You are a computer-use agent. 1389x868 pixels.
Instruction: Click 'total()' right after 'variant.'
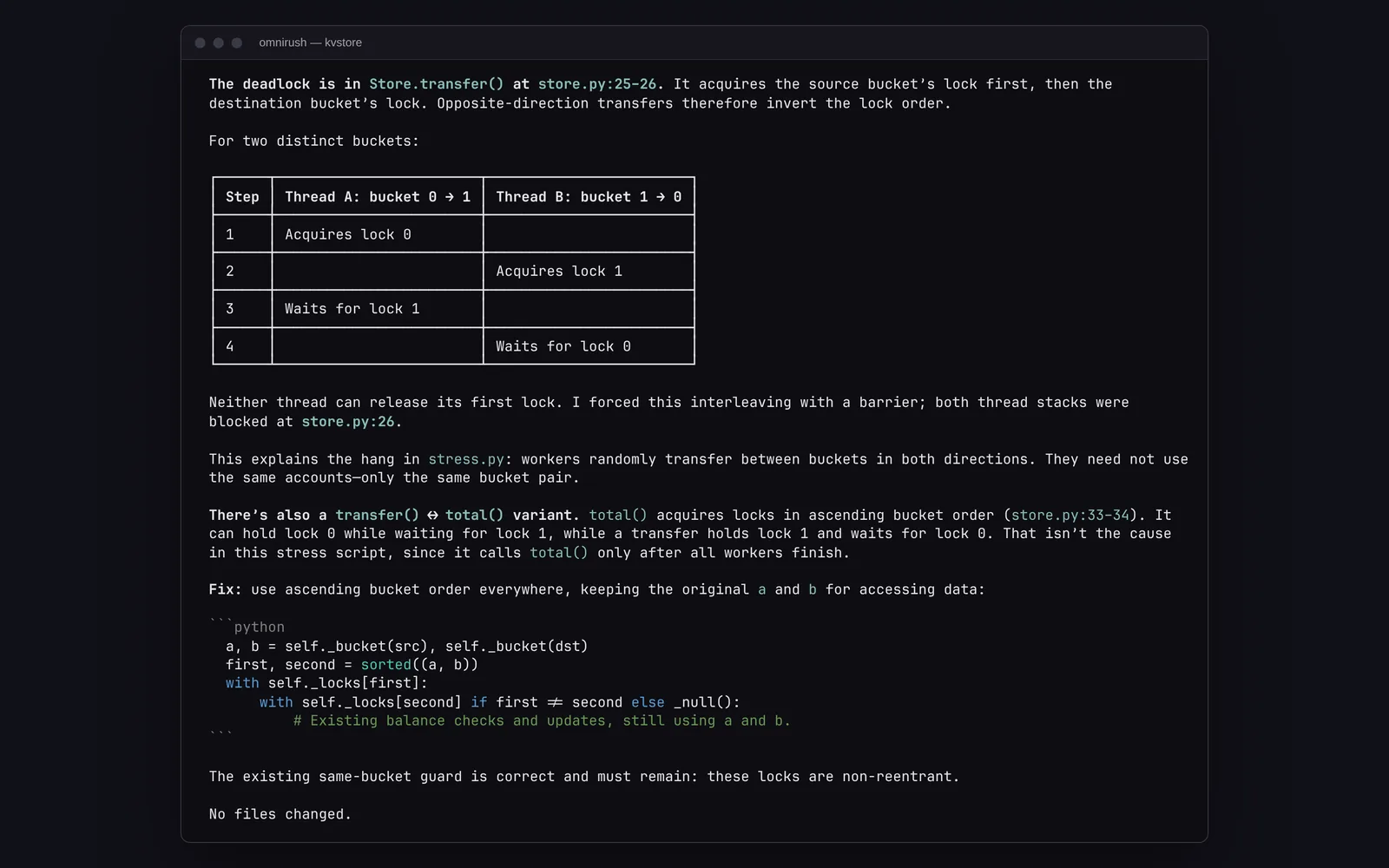(x=618, y=515)
